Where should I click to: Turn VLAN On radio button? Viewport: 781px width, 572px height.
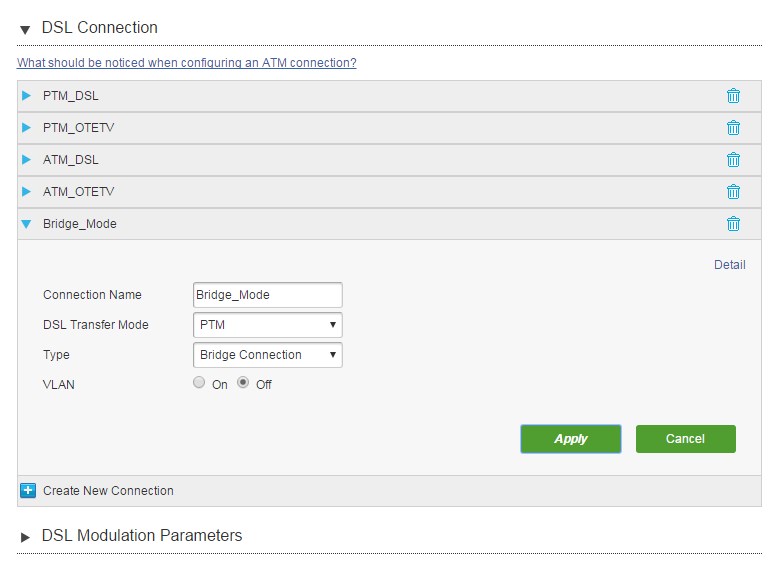[199, 382]
